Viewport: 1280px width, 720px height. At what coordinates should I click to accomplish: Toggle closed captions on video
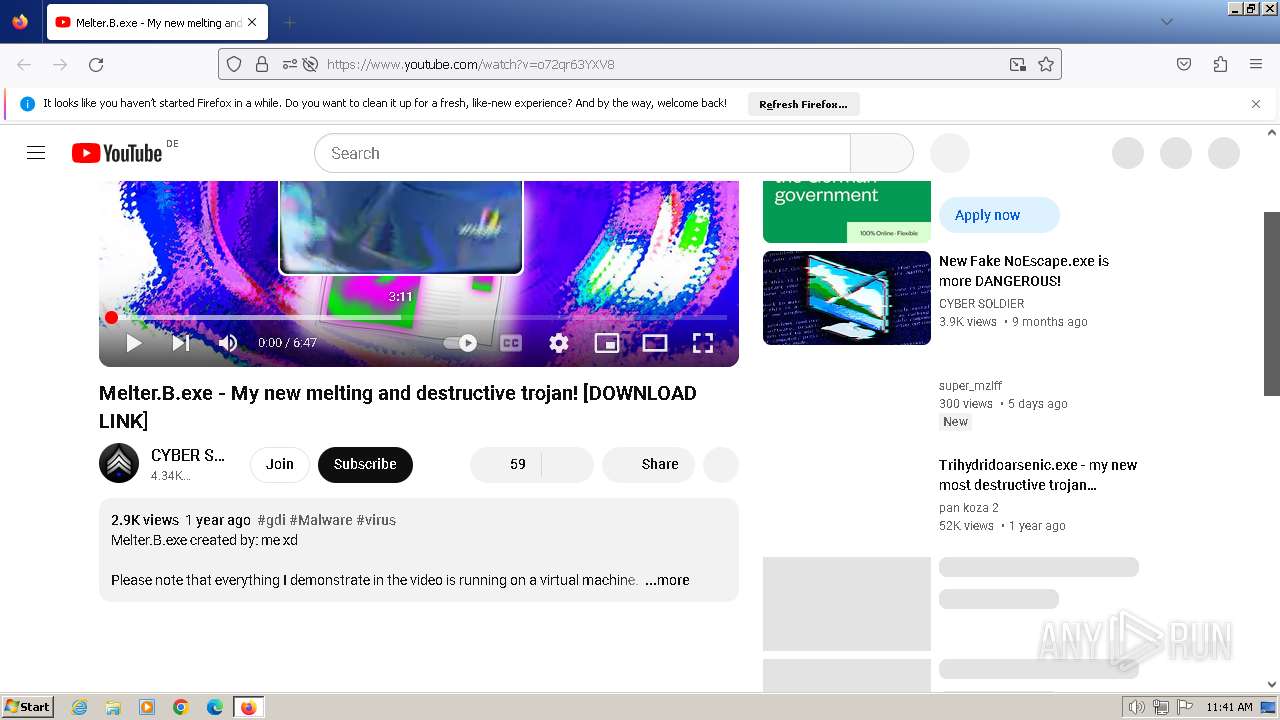511,343
